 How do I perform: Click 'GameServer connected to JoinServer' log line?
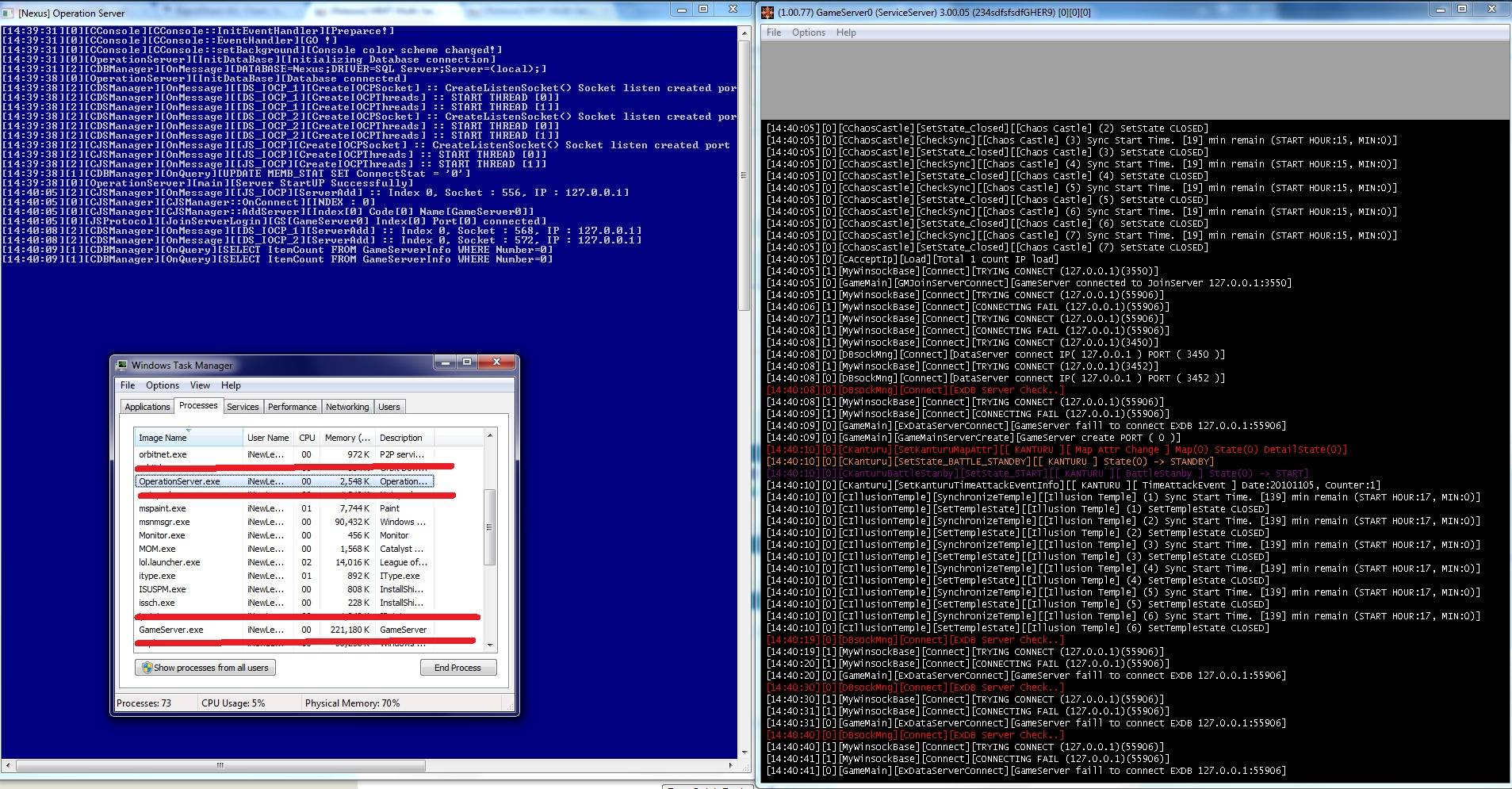click(x=1029, y=283)
